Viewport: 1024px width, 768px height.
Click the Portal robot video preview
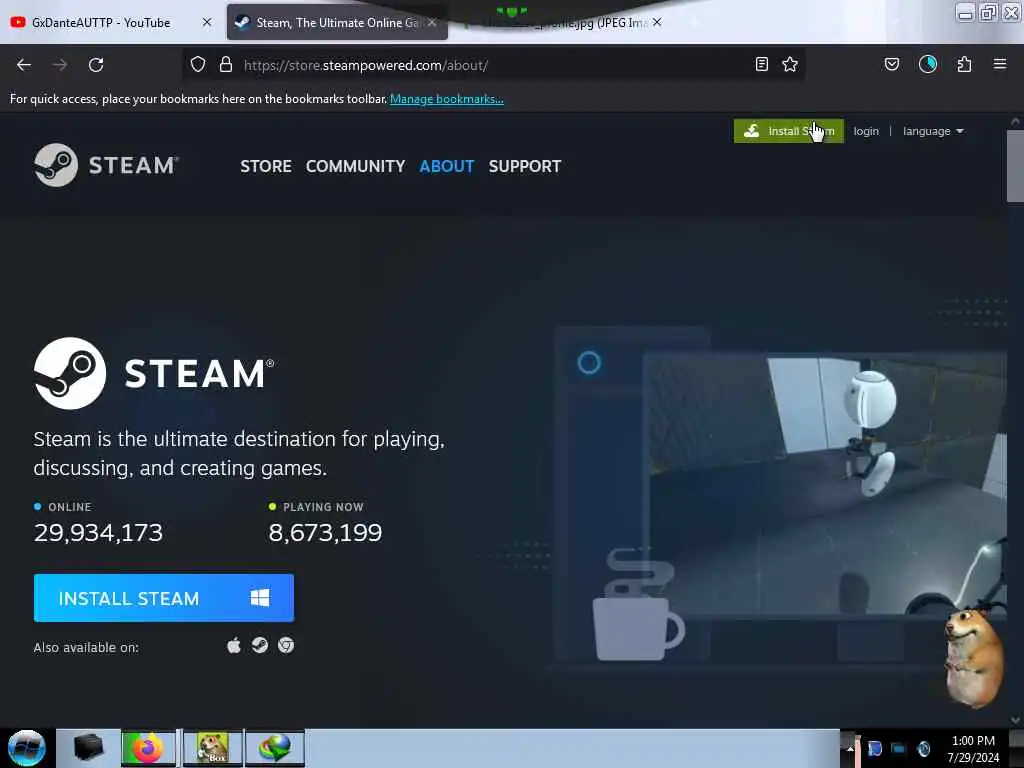824,483
